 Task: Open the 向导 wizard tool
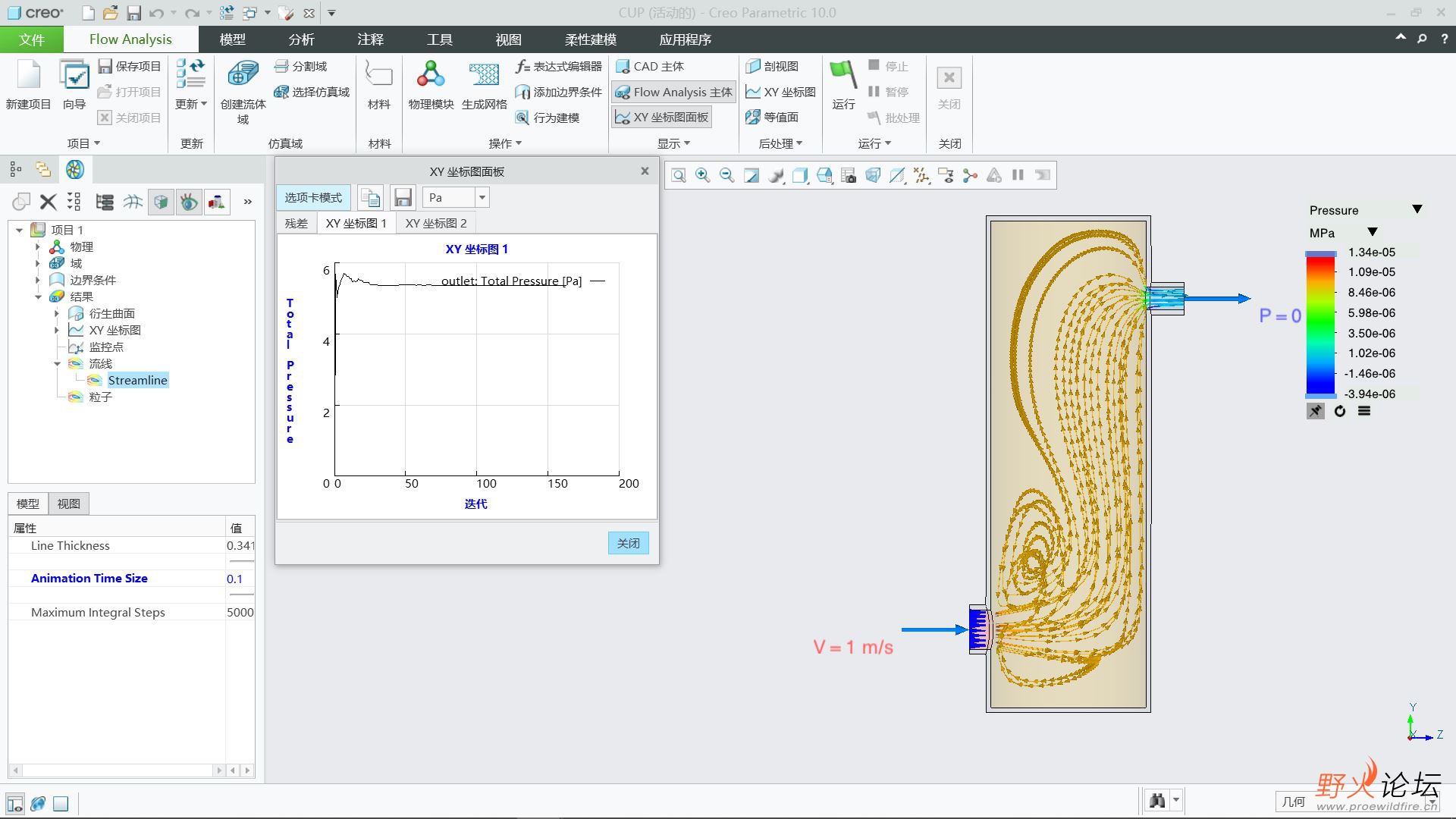pos(74,84)
